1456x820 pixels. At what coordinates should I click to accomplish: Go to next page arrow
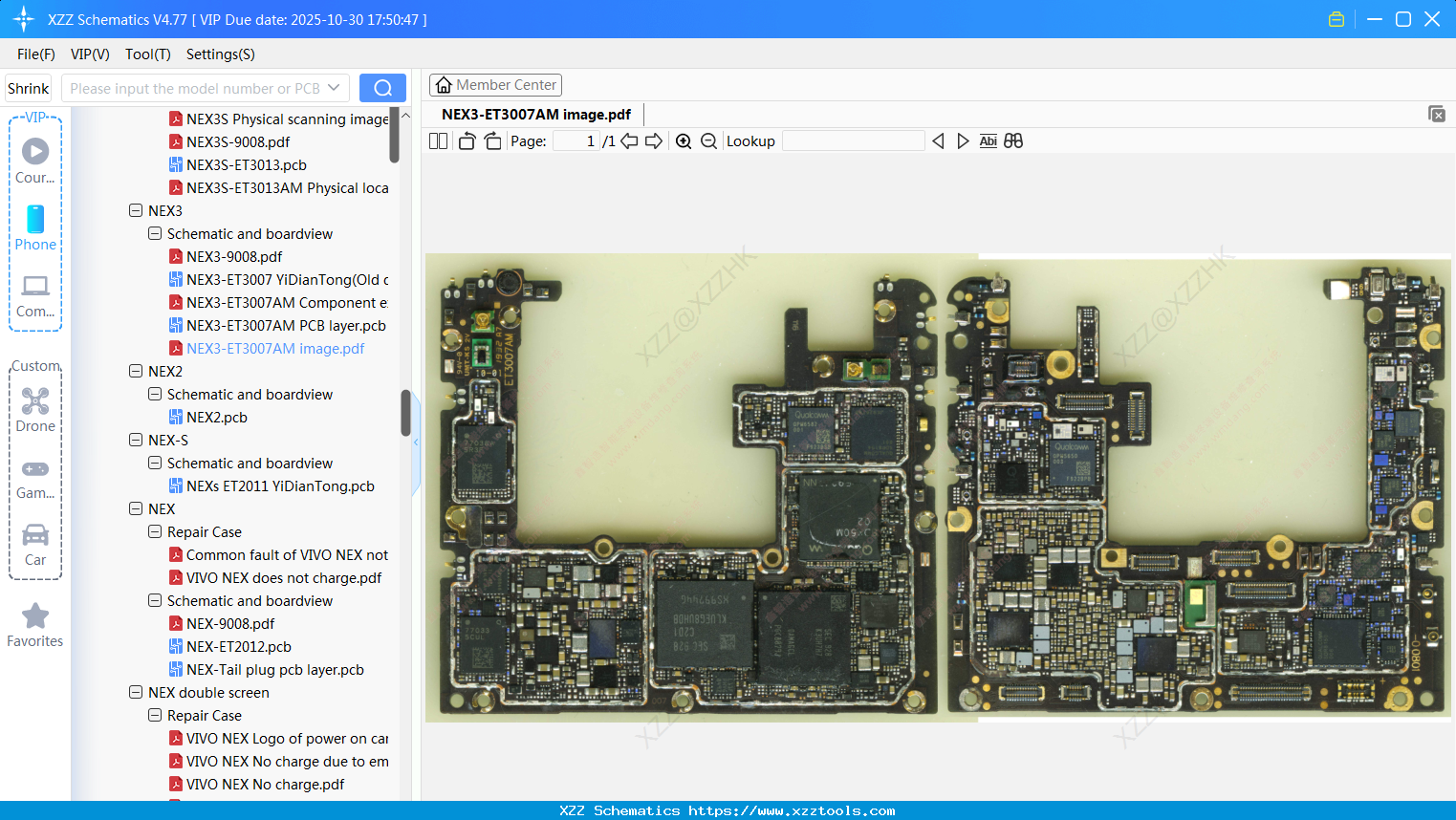[654, 141]
